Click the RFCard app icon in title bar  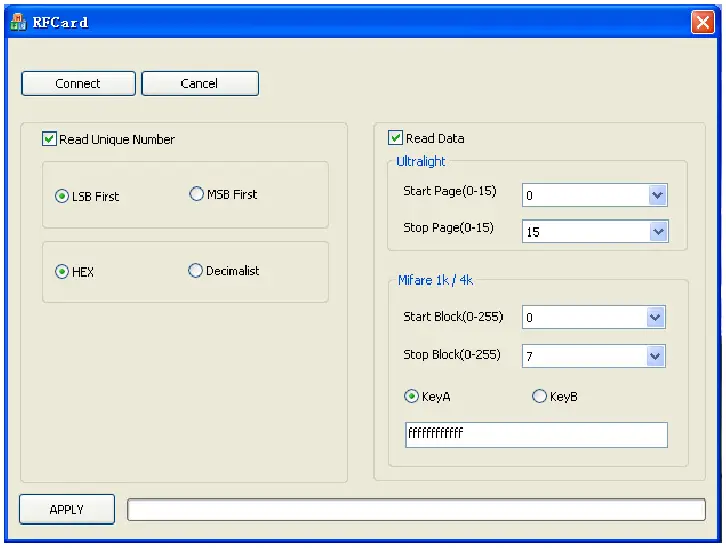[19, 22]
